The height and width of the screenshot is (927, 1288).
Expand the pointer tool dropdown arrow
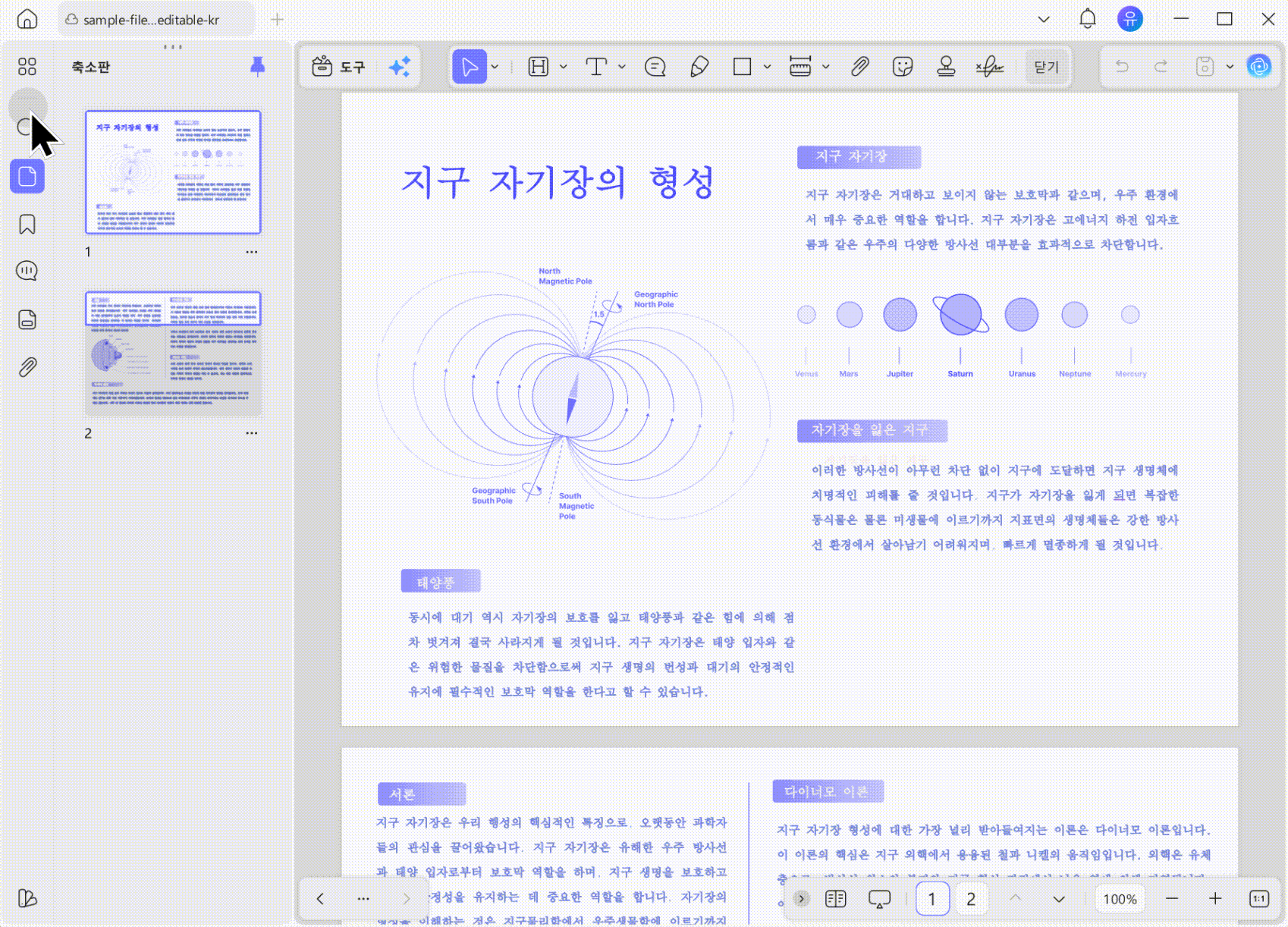(x=495, y=67)
